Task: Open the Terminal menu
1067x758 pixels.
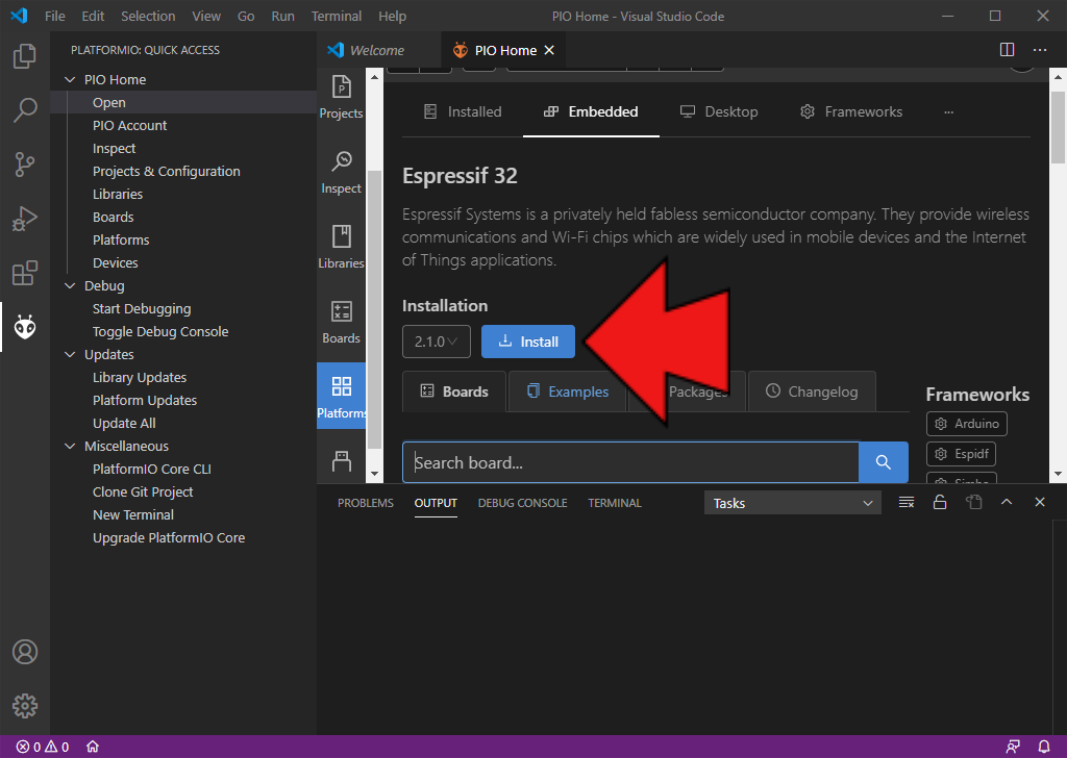Action: point(336,16)
